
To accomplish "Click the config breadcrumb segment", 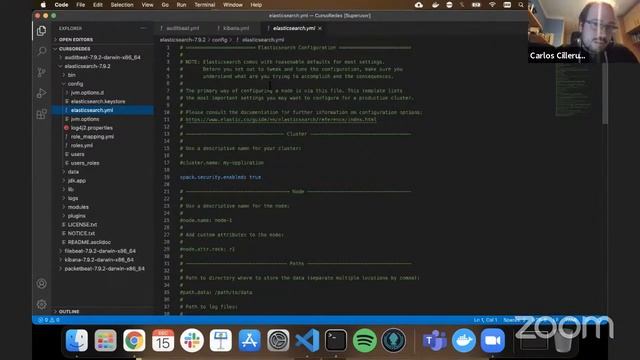I will pos(219,40).
